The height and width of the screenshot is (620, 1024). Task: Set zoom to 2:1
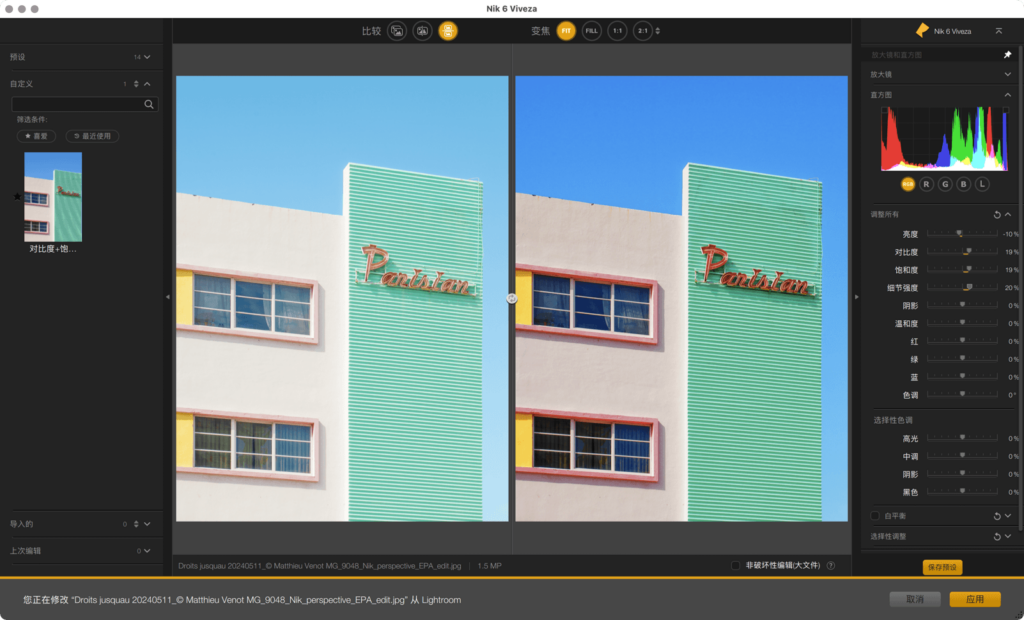click(643, 31)
